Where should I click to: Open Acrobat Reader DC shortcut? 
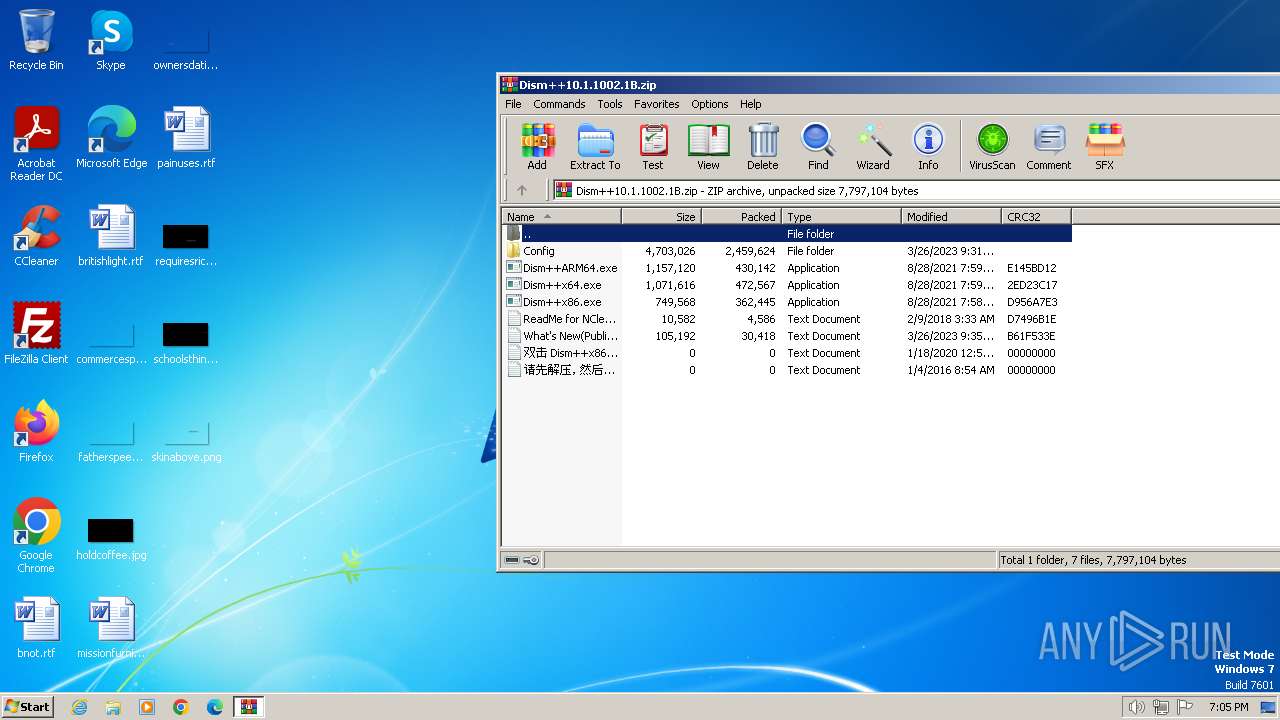pos(36,144)
